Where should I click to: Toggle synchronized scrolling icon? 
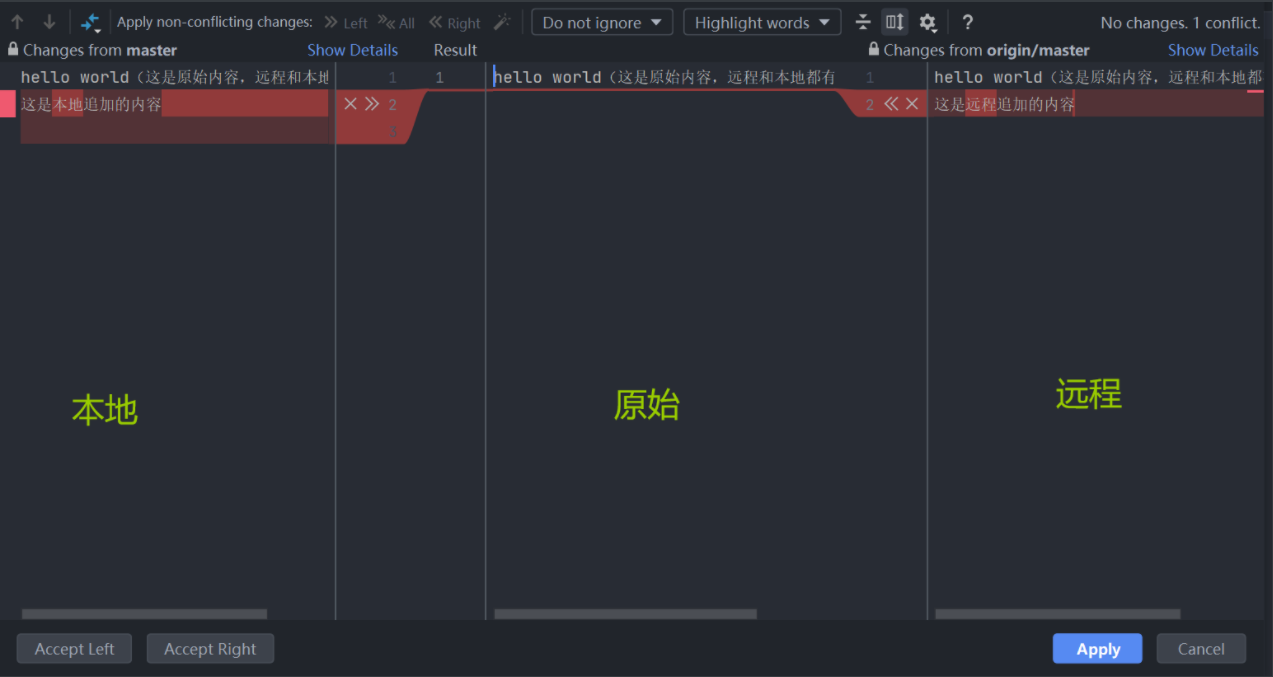[x=894, y=21]
